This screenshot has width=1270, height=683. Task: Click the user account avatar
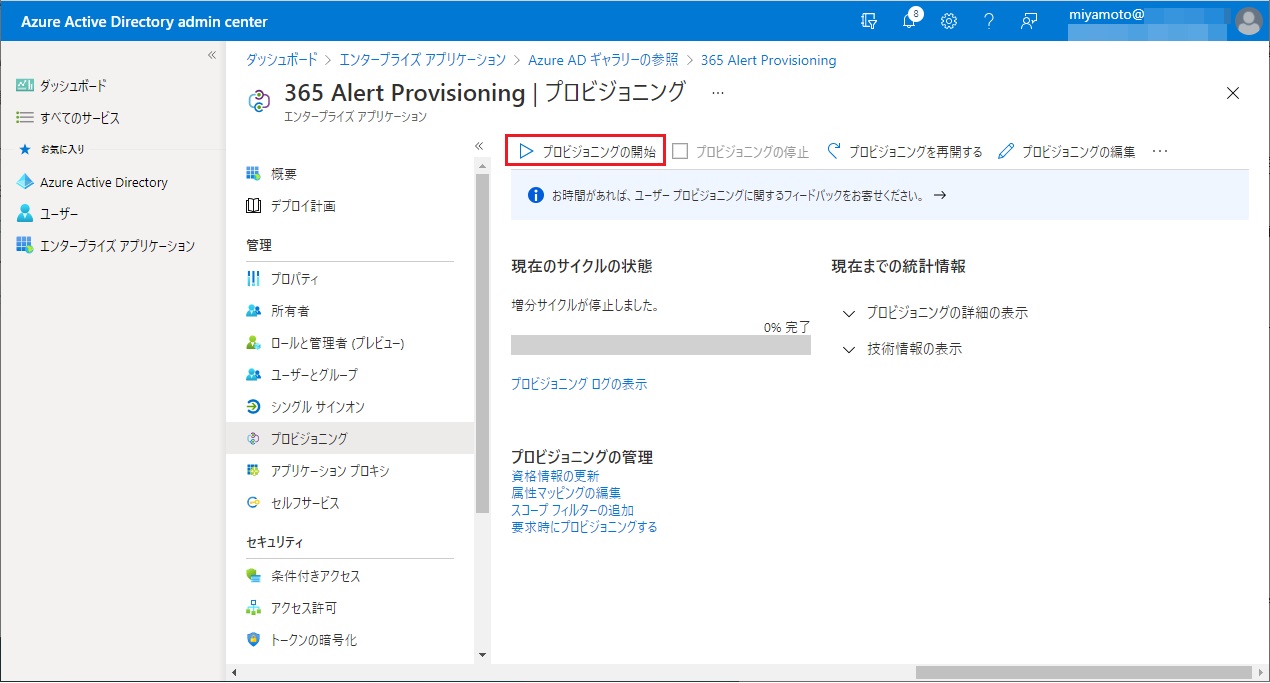click(1248, 21)
